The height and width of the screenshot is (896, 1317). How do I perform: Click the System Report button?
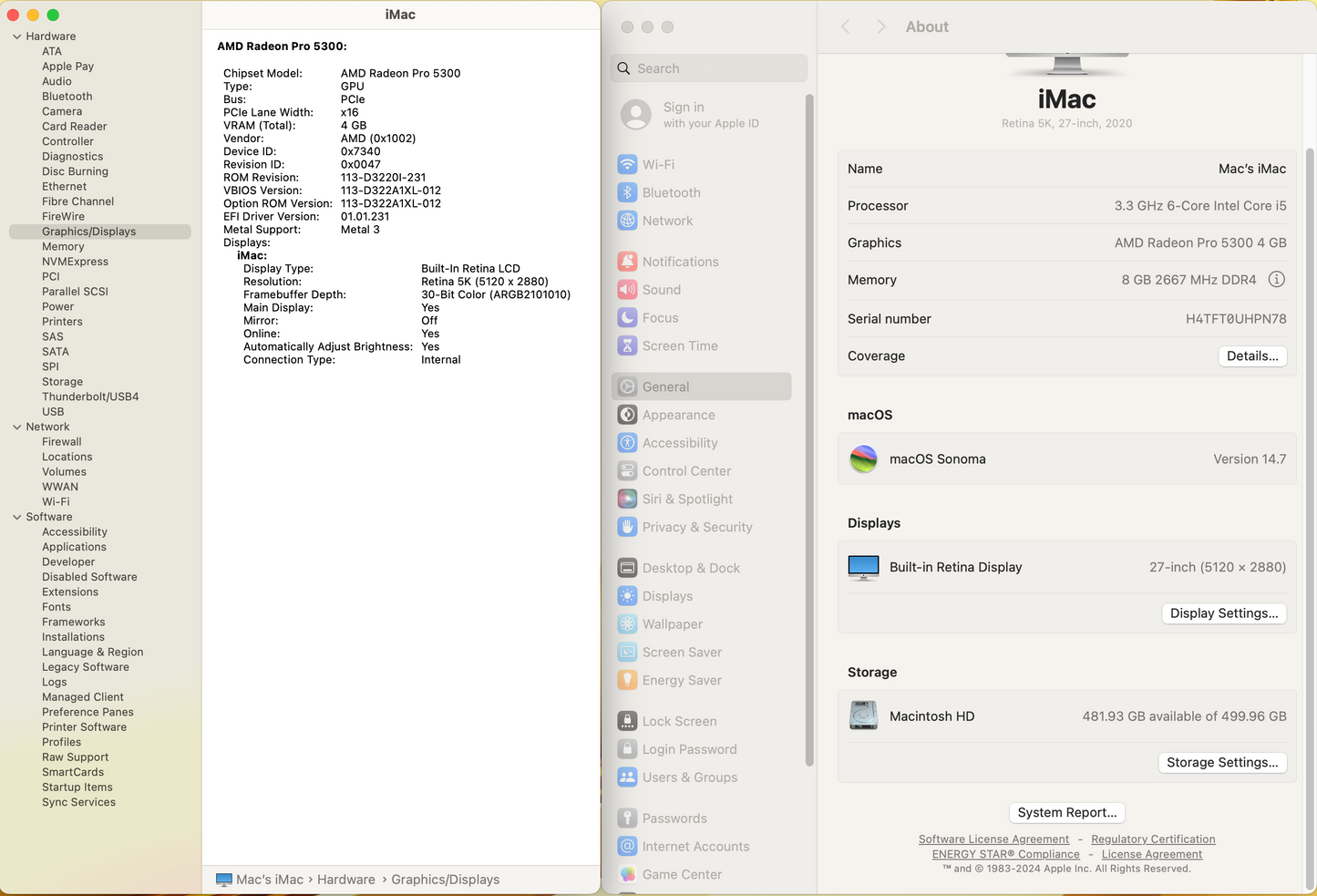pos(1066,813)
